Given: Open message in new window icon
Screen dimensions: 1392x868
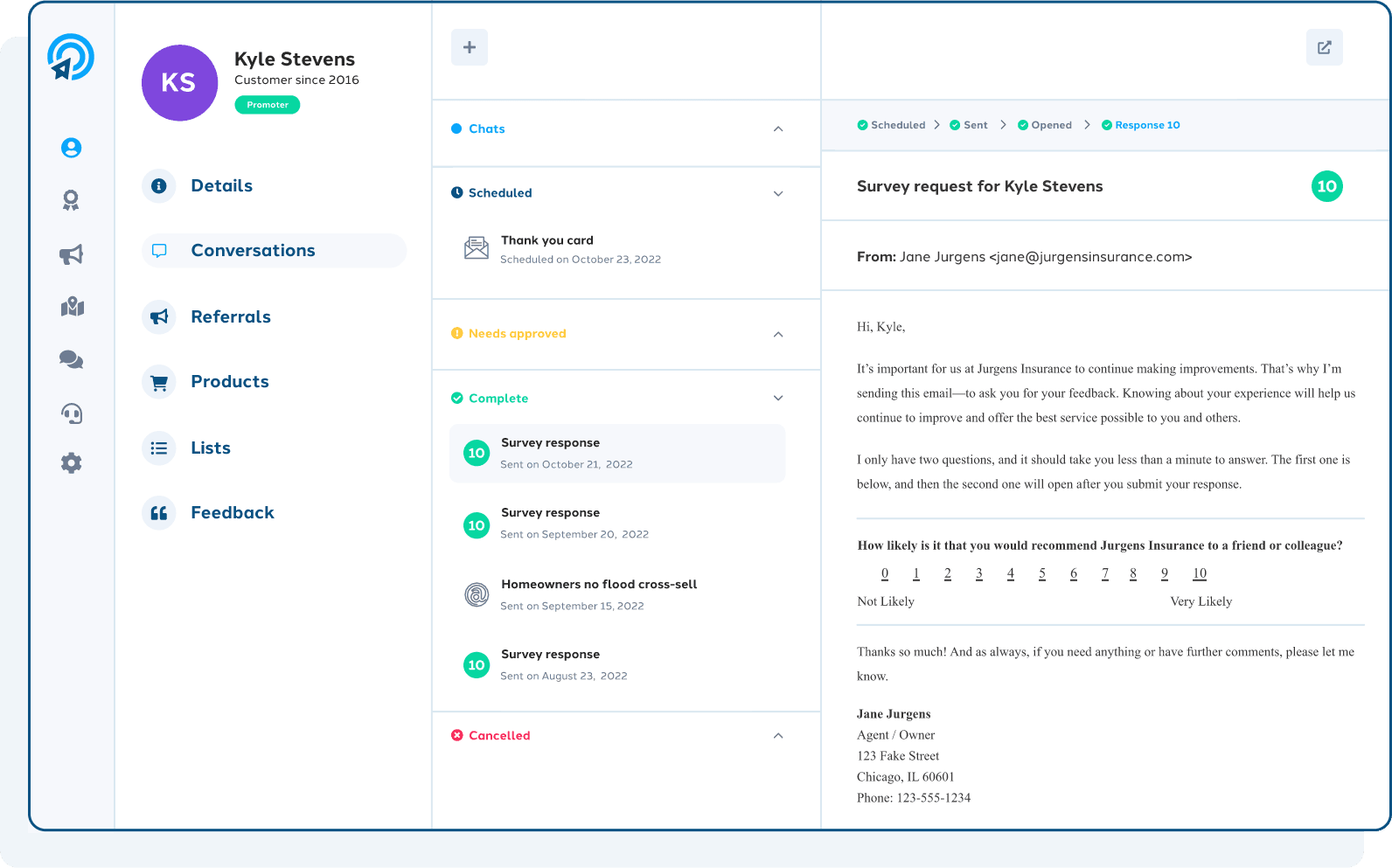Looking at the screenshot, I should click(x=1324, y=47).
